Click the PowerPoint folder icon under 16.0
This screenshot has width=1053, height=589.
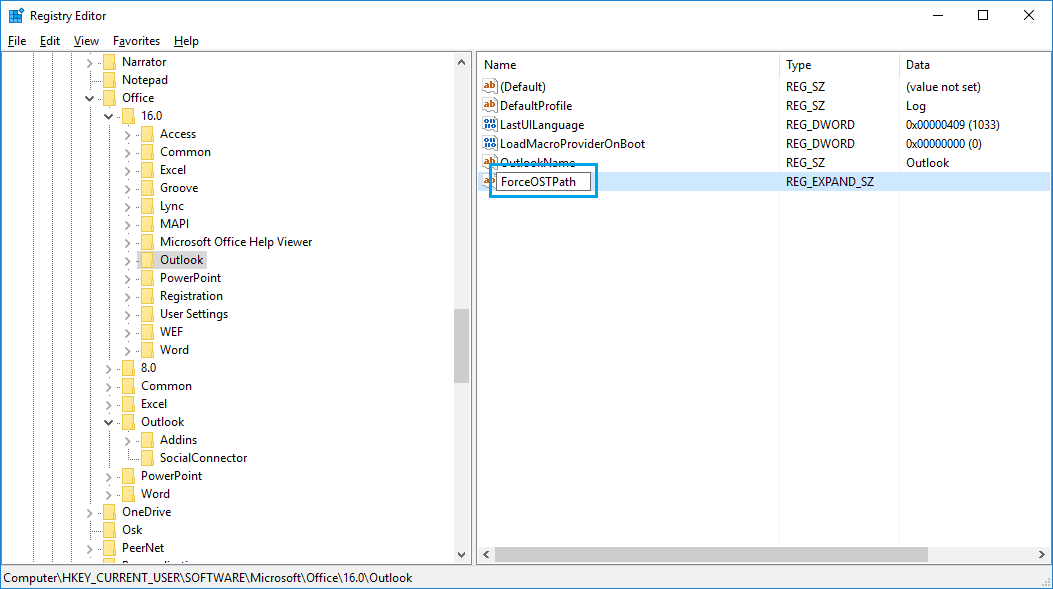click(147, 278)
